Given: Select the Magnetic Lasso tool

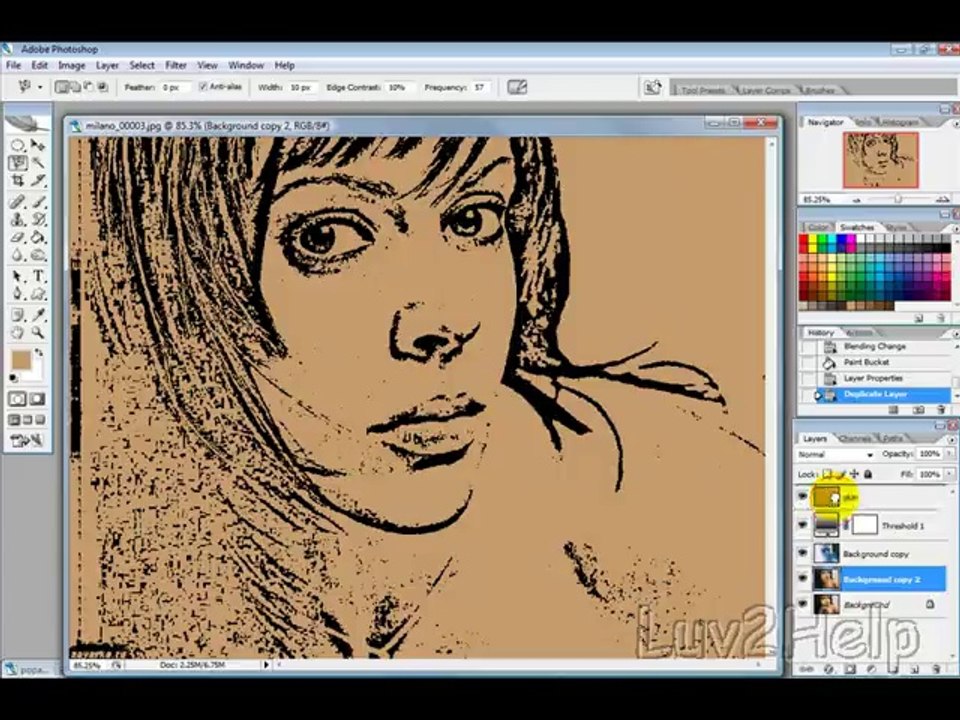Looking at the screenshot, I should (18, 163).
